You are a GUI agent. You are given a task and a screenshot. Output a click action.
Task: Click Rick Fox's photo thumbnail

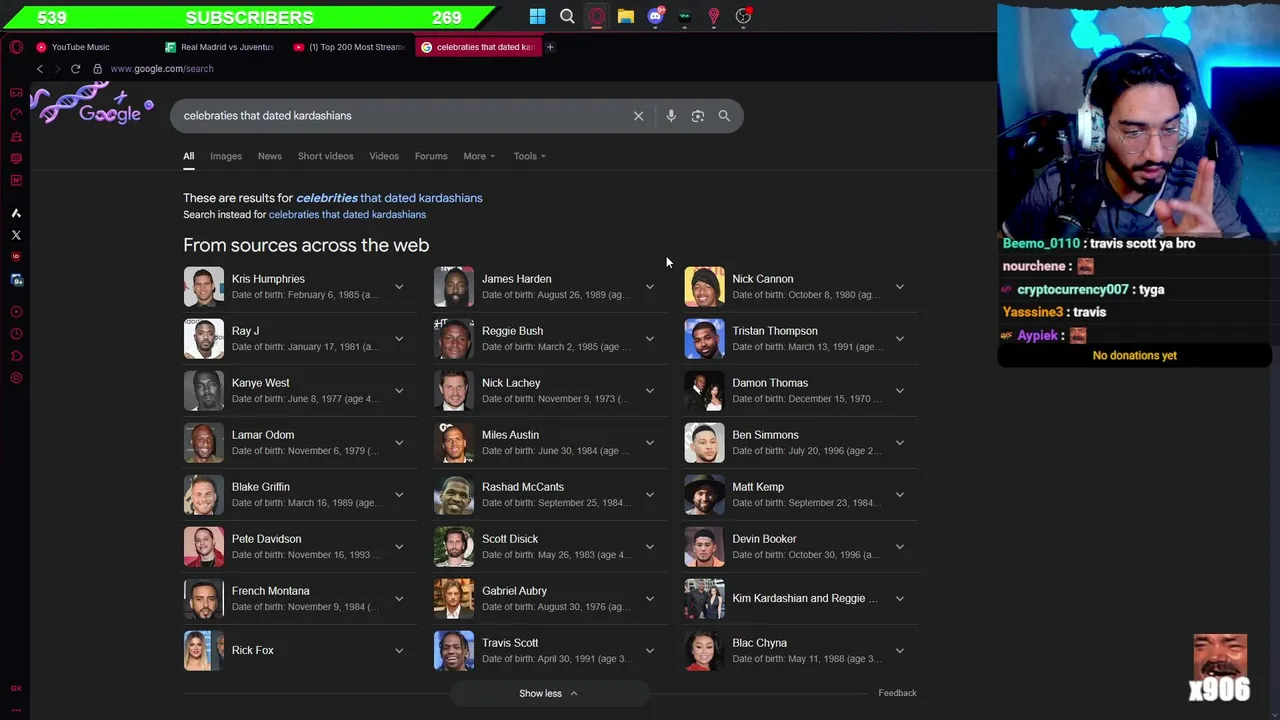[x=204, y=651]
